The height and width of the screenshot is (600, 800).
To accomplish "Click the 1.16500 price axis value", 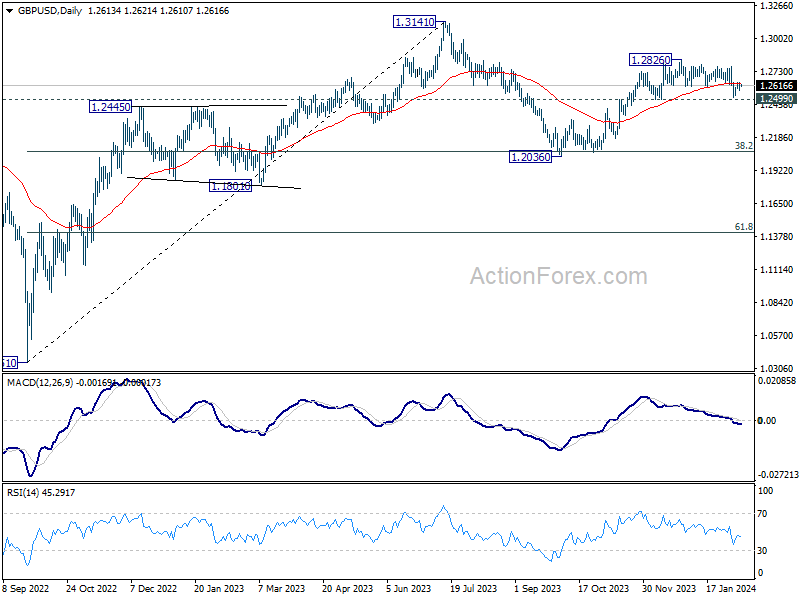I will pyautogui.click(x=776, y=204).
